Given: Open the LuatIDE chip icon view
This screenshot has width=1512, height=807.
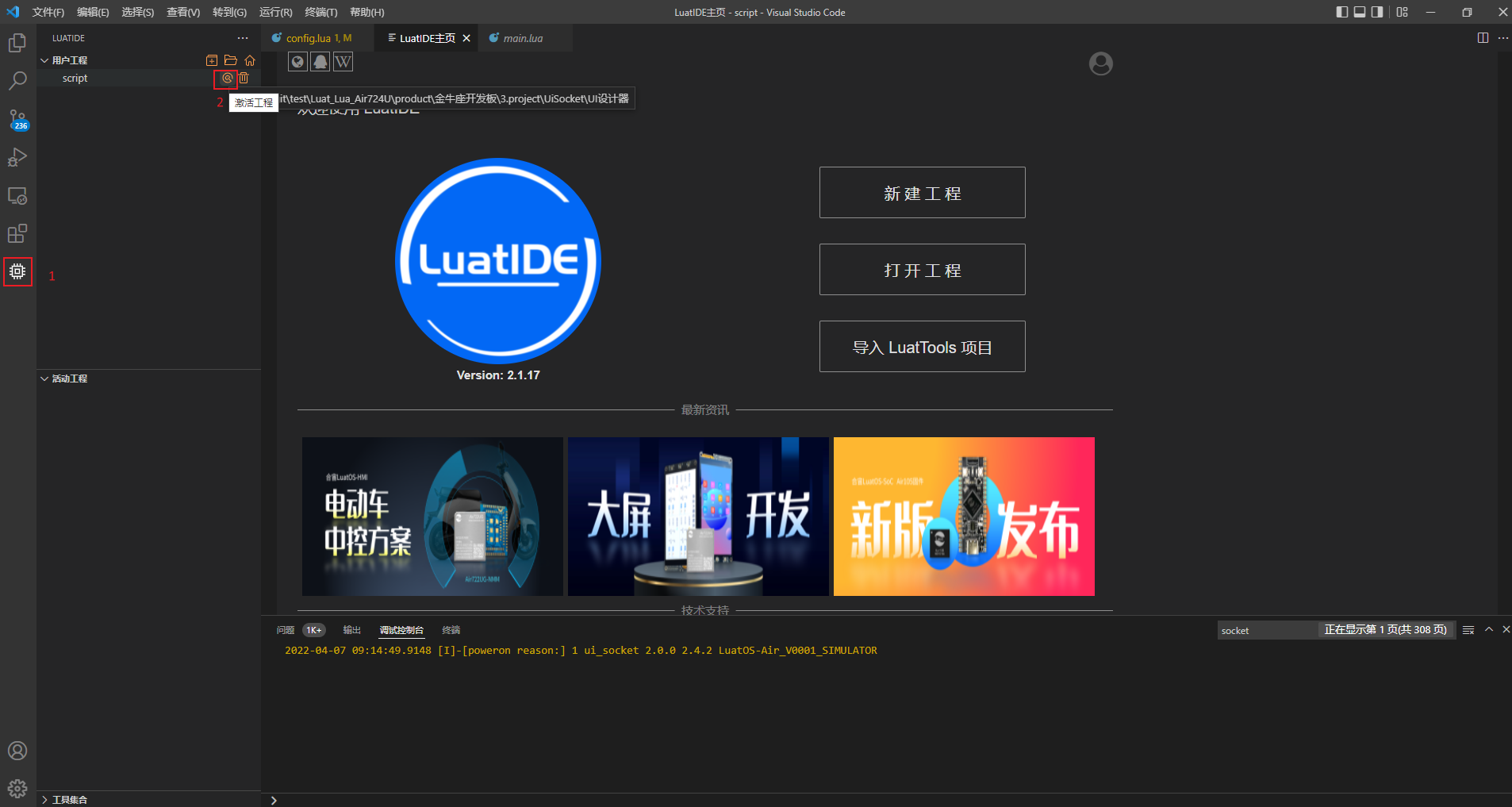Looking at the screenshot, I should tap(17, 271).
